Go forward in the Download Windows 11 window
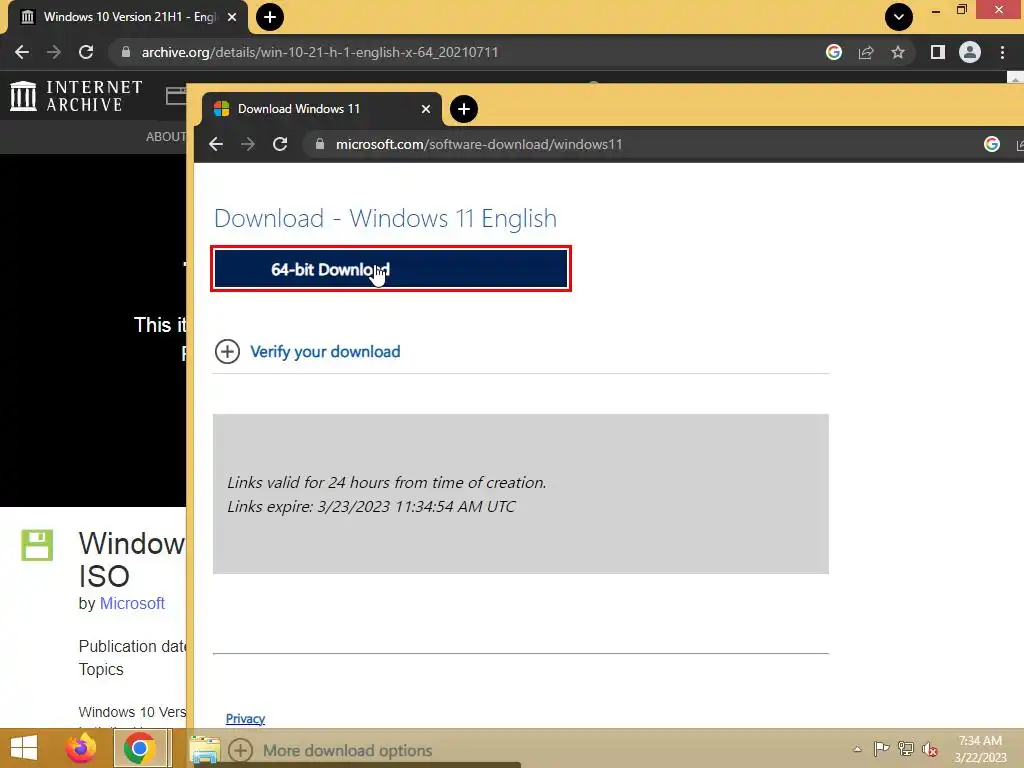 tap(248, 144)
